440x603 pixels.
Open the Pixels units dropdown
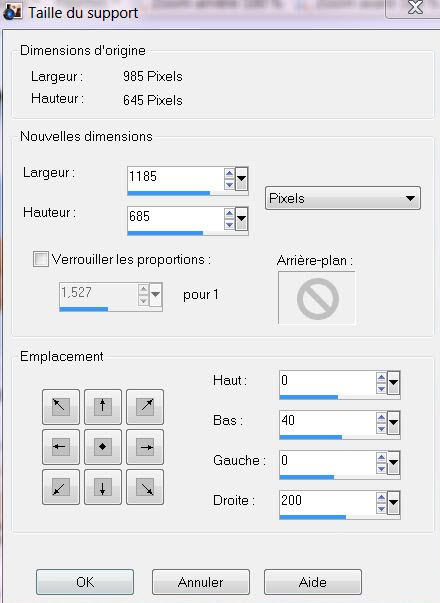343,198
